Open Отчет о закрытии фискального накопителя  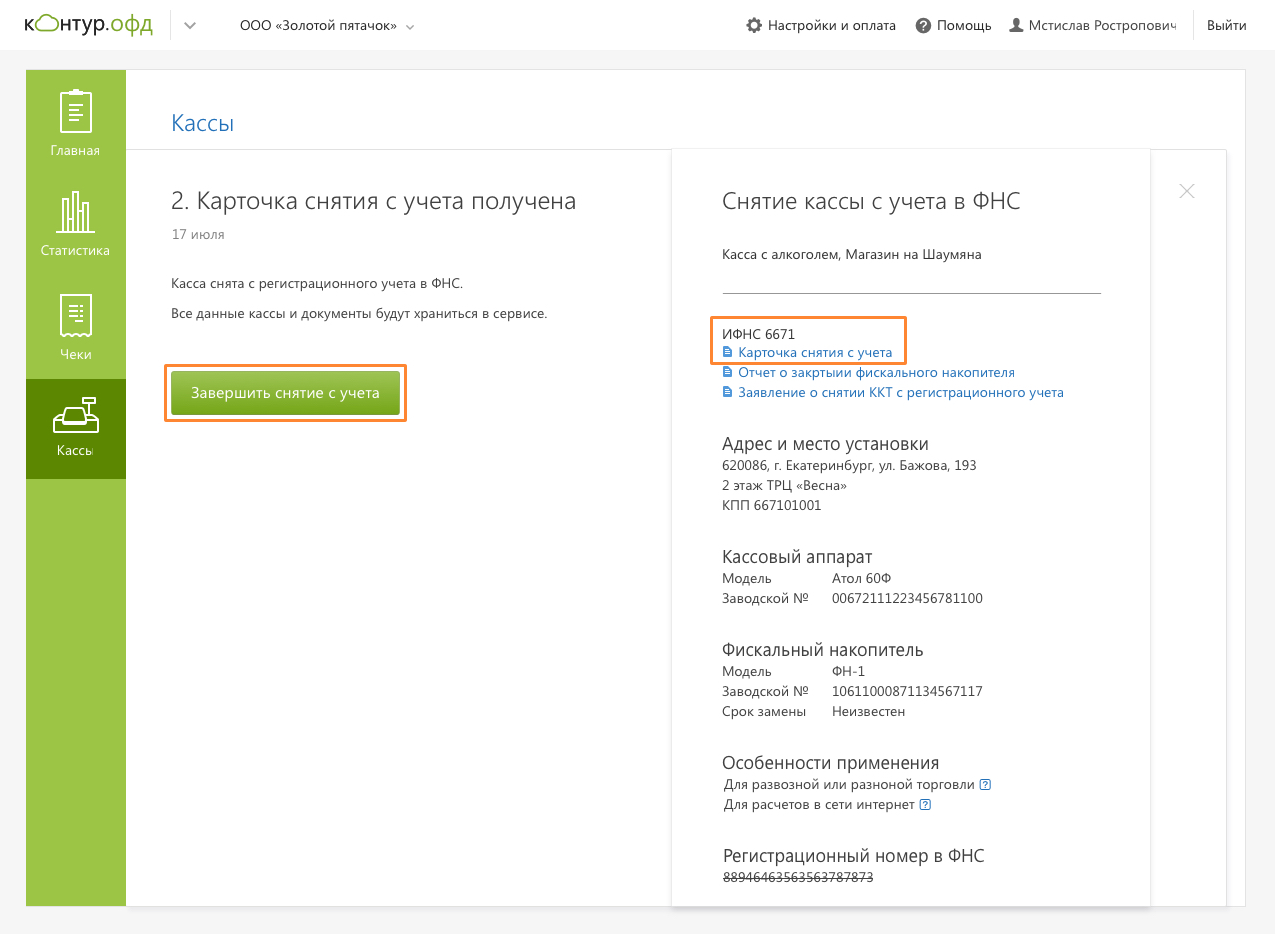(x=876, y=373)
